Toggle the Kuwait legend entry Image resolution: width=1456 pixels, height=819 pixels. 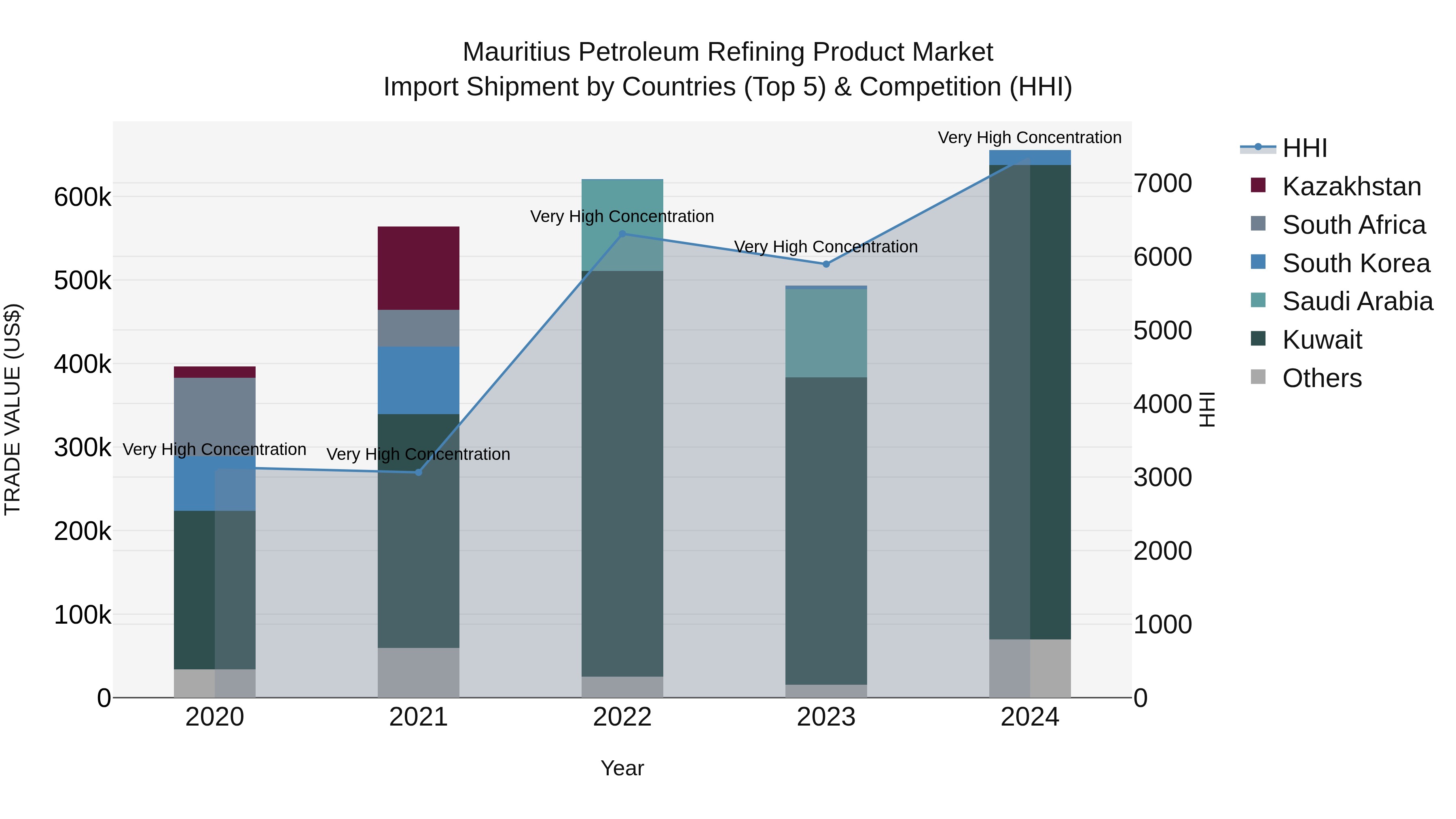pos(1307,340)
